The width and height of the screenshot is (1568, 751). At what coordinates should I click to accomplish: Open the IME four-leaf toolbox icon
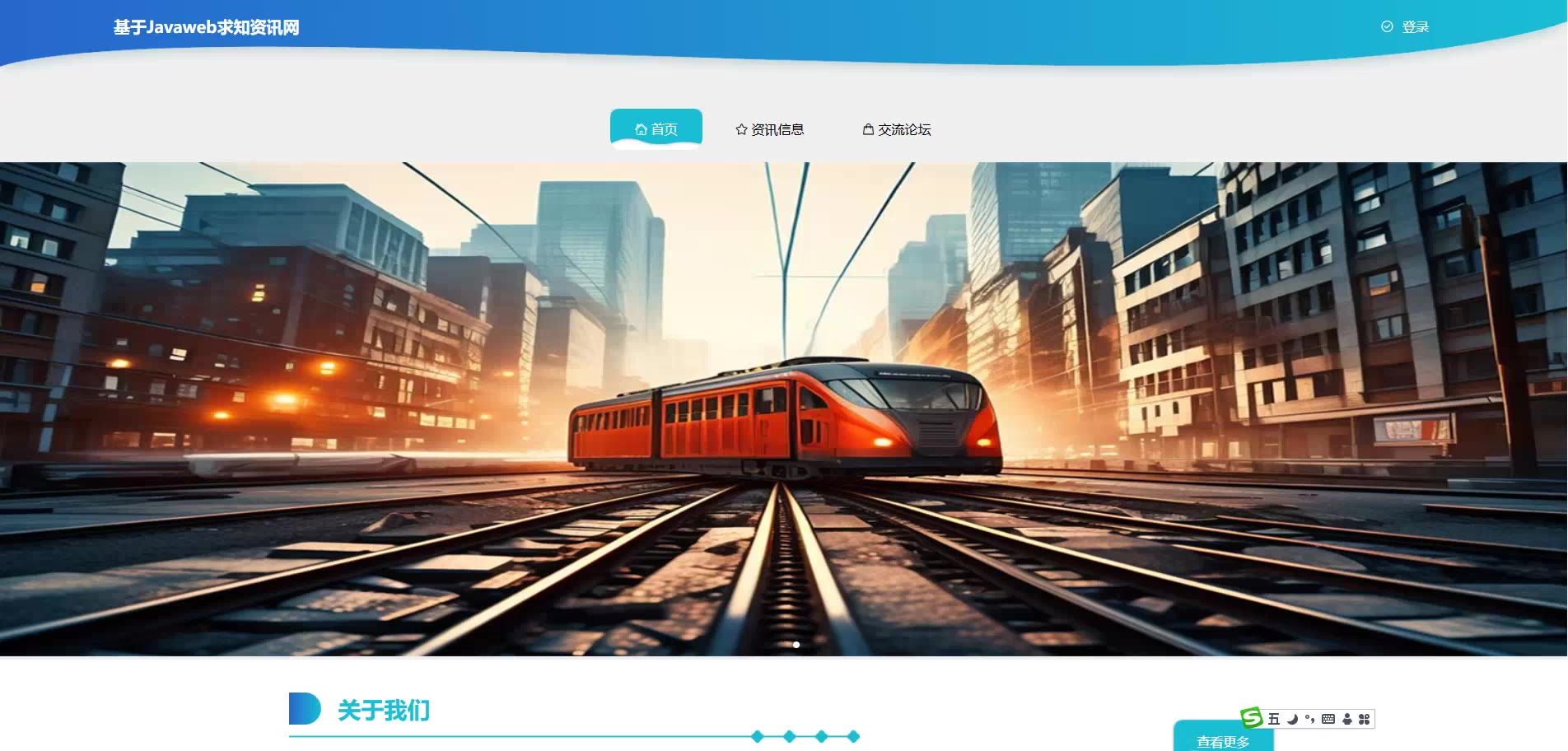pyautogui.click(x=1364, y=719)
